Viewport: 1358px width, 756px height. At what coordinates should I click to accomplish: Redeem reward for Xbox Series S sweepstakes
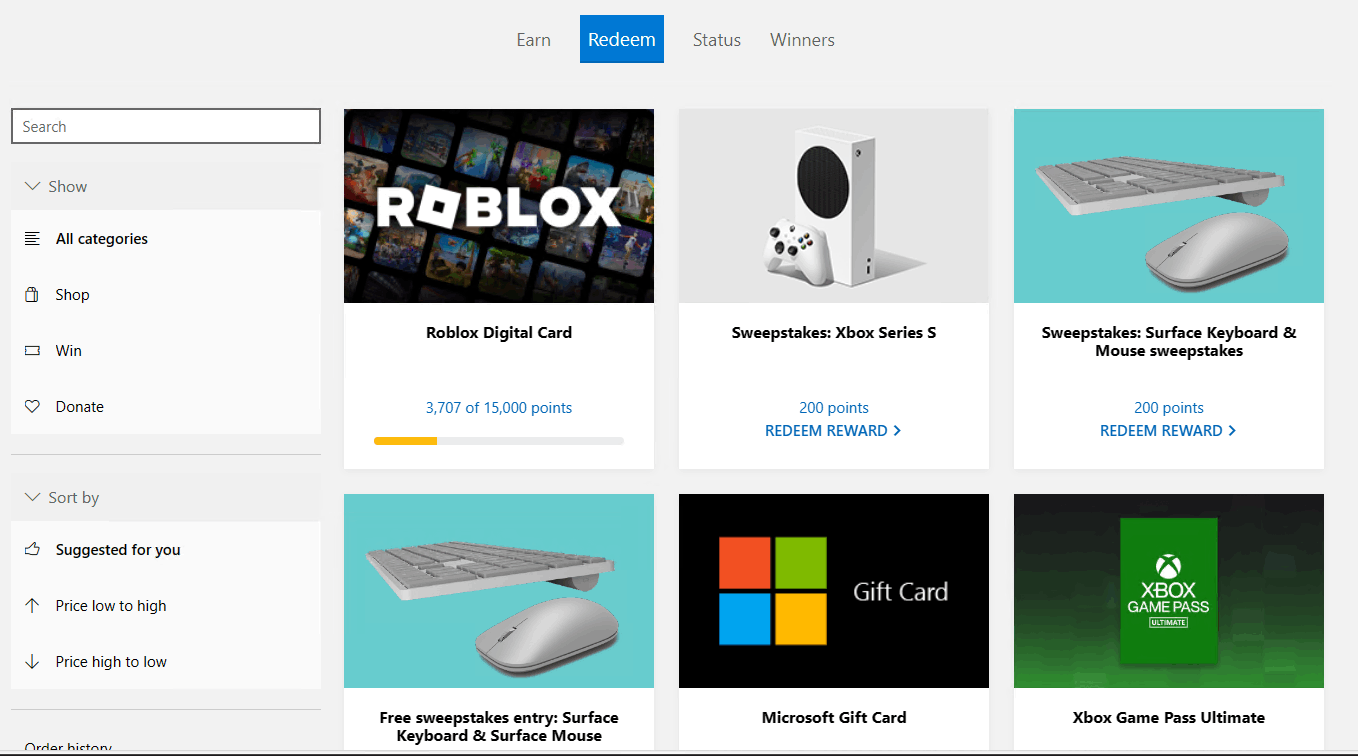[x=833, y=431]
